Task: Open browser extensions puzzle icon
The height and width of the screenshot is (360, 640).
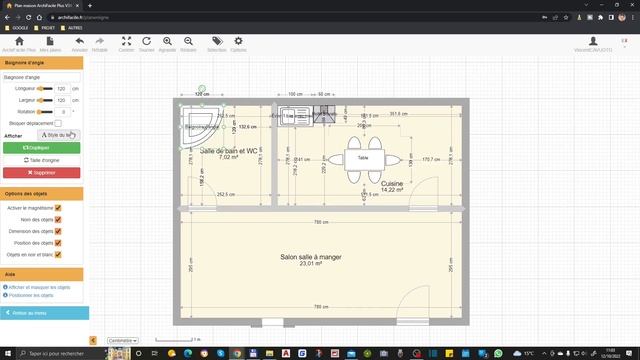Action: (x=600, y=18)
